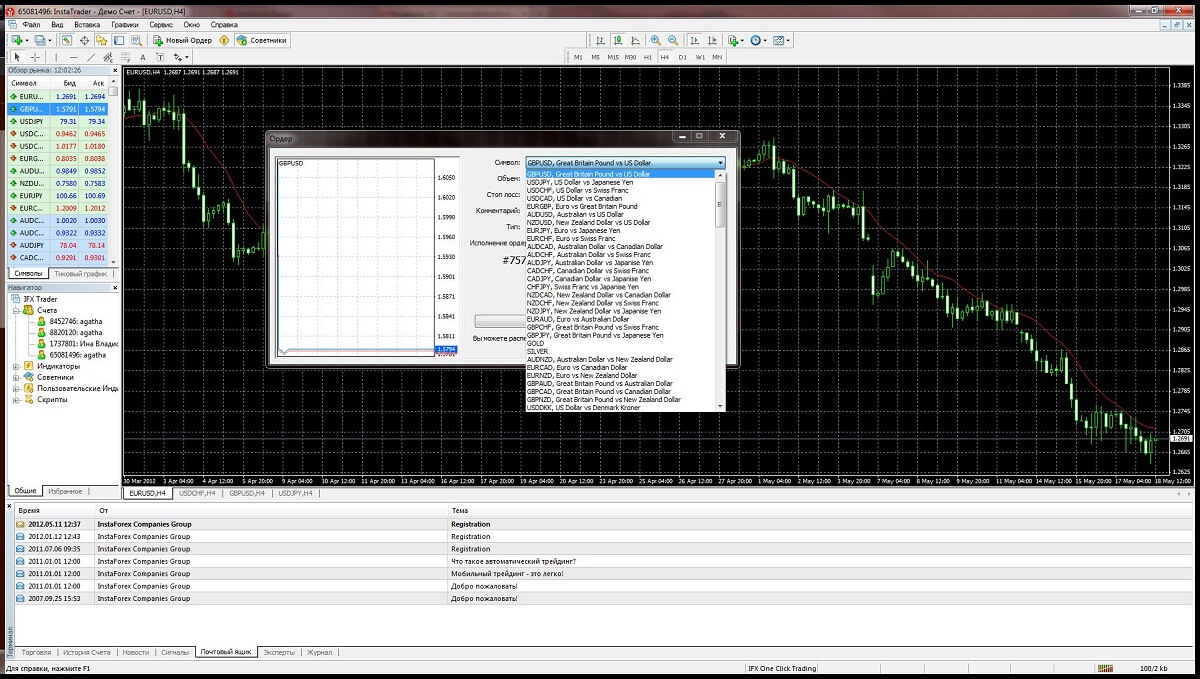1200x679 pixels.
Task: Click the zoom out magnifier icon
Action: click(674, 41)
